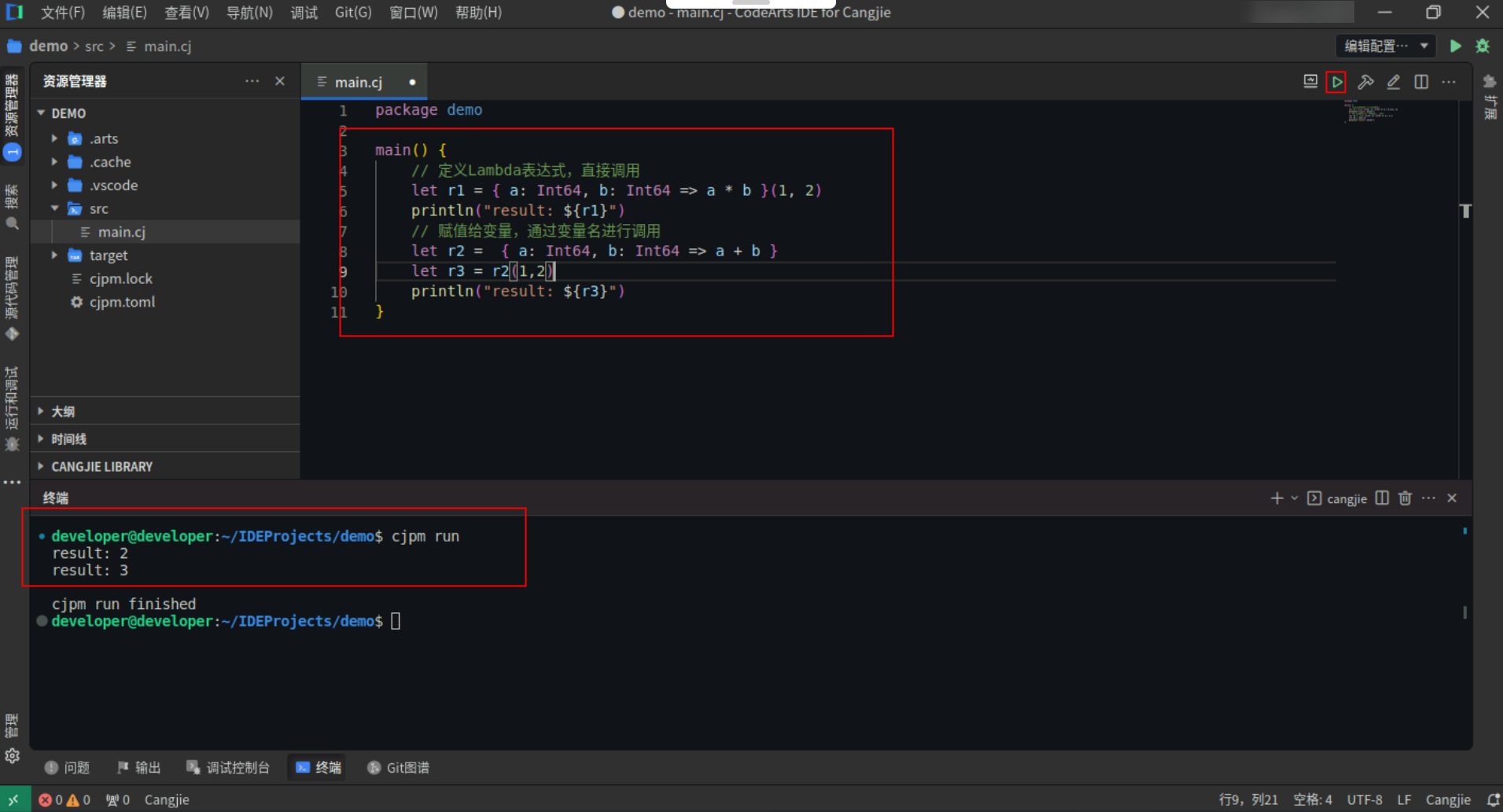Click the remote connection icon in the status bar
The width and height of the screenshot is (1503, 812).
pos(14,799)
